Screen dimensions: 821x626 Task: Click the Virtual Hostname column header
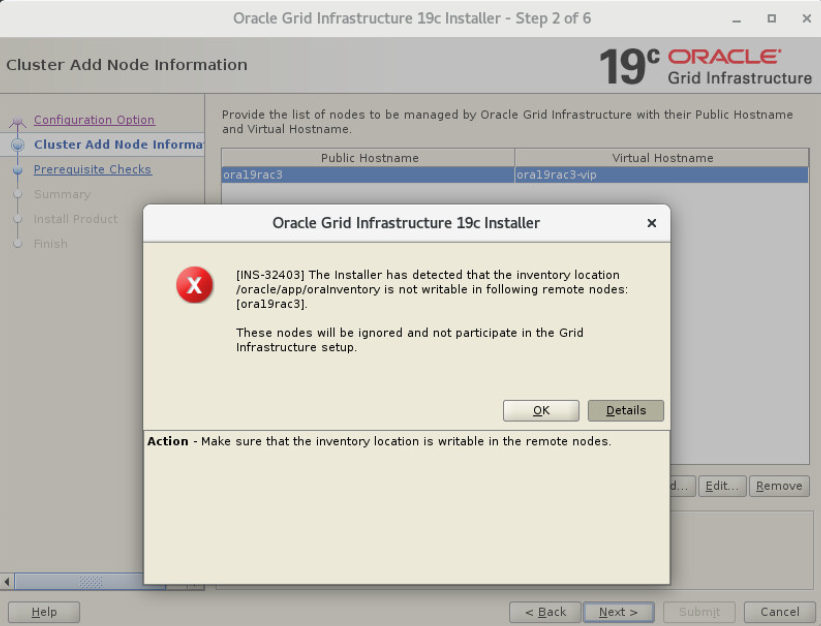point(662,158)
